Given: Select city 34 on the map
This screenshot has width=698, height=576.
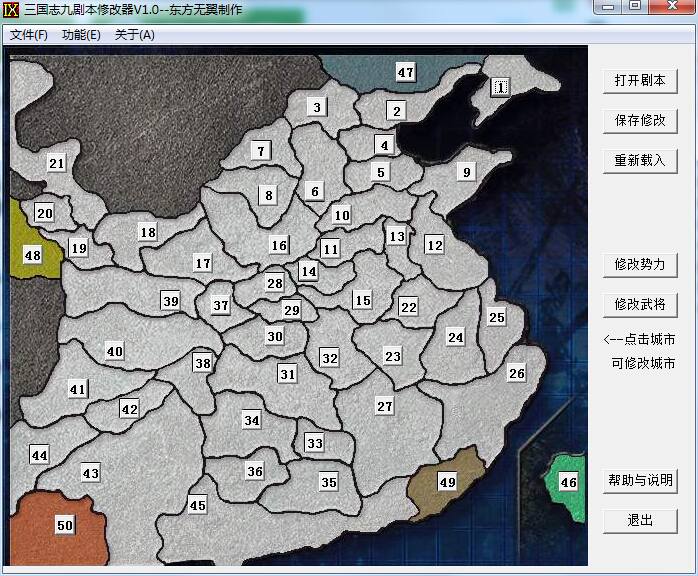Looking at the screenshot, I should [x=252, y=420].
